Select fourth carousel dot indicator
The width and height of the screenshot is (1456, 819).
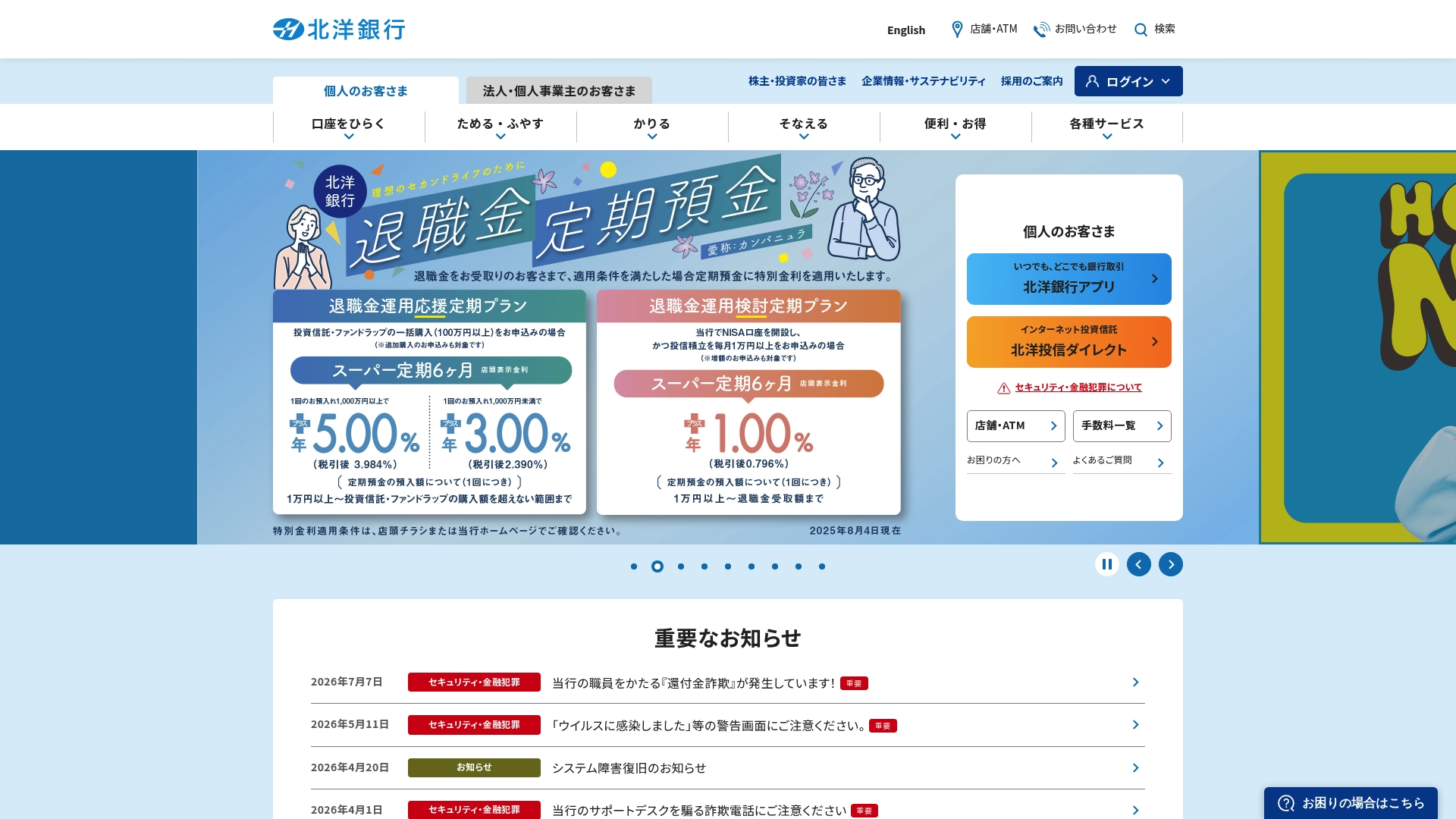tap(704, 566)
